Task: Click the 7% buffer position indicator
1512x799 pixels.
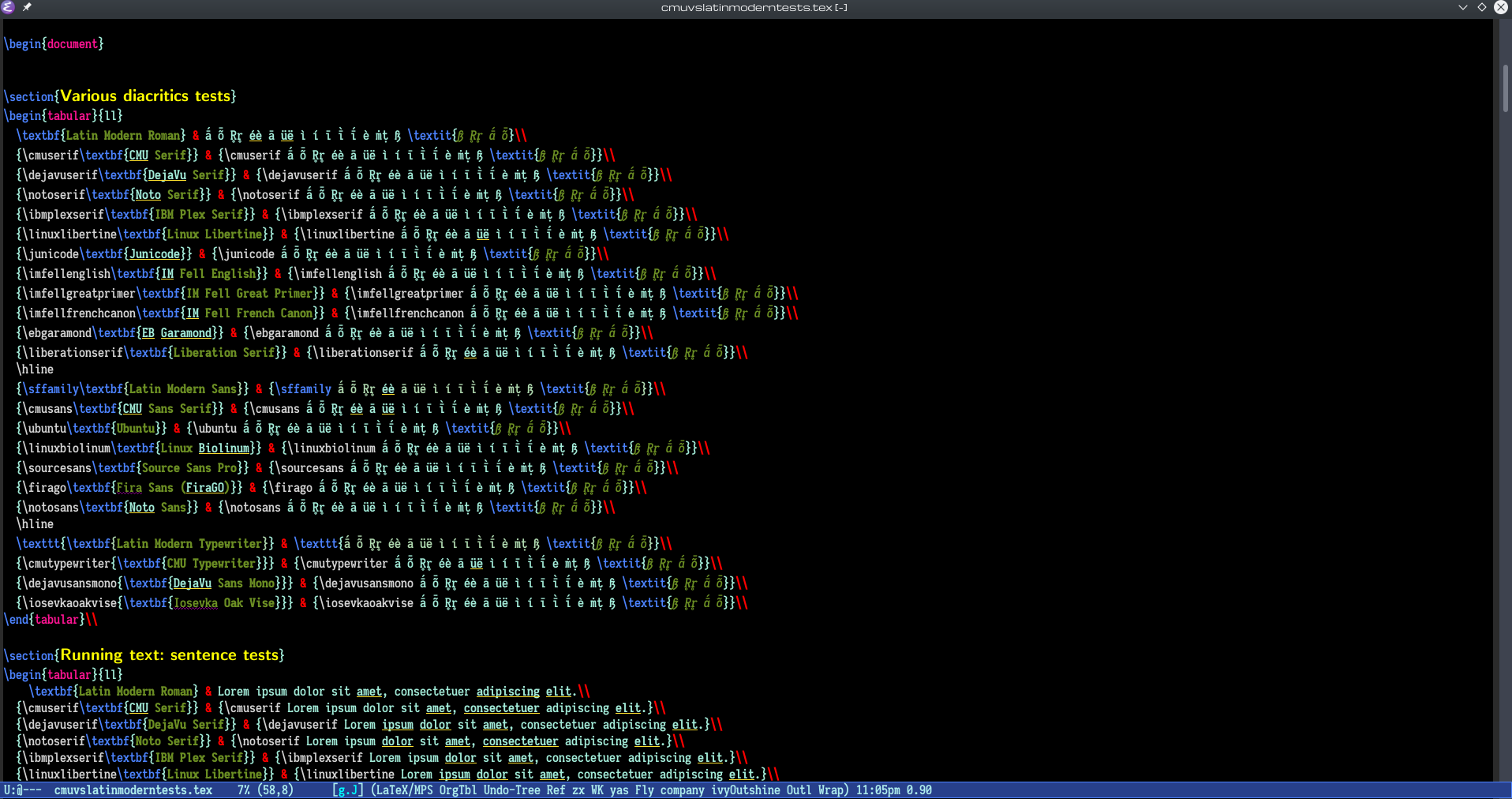Action: tap(244, 790)
